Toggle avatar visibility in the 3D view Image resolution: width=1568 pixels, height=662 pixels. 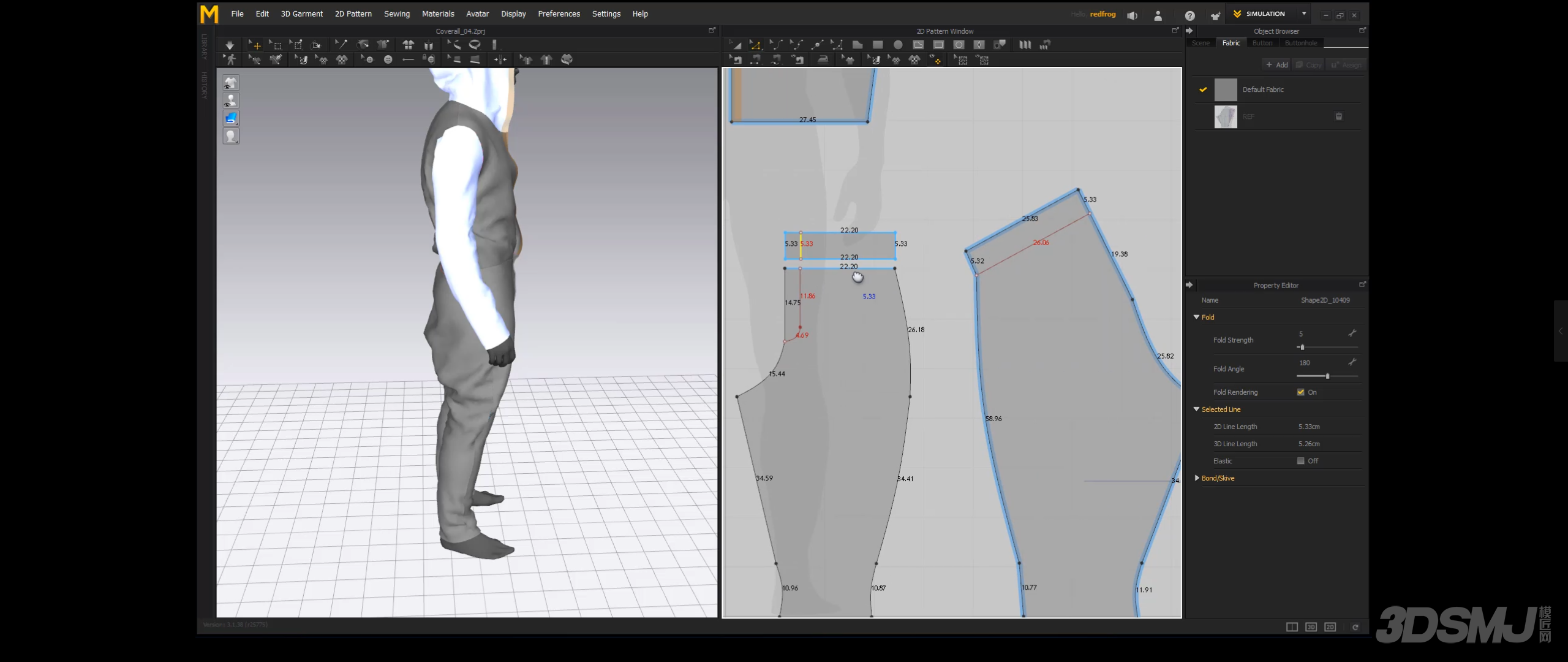tap(231, 101)
